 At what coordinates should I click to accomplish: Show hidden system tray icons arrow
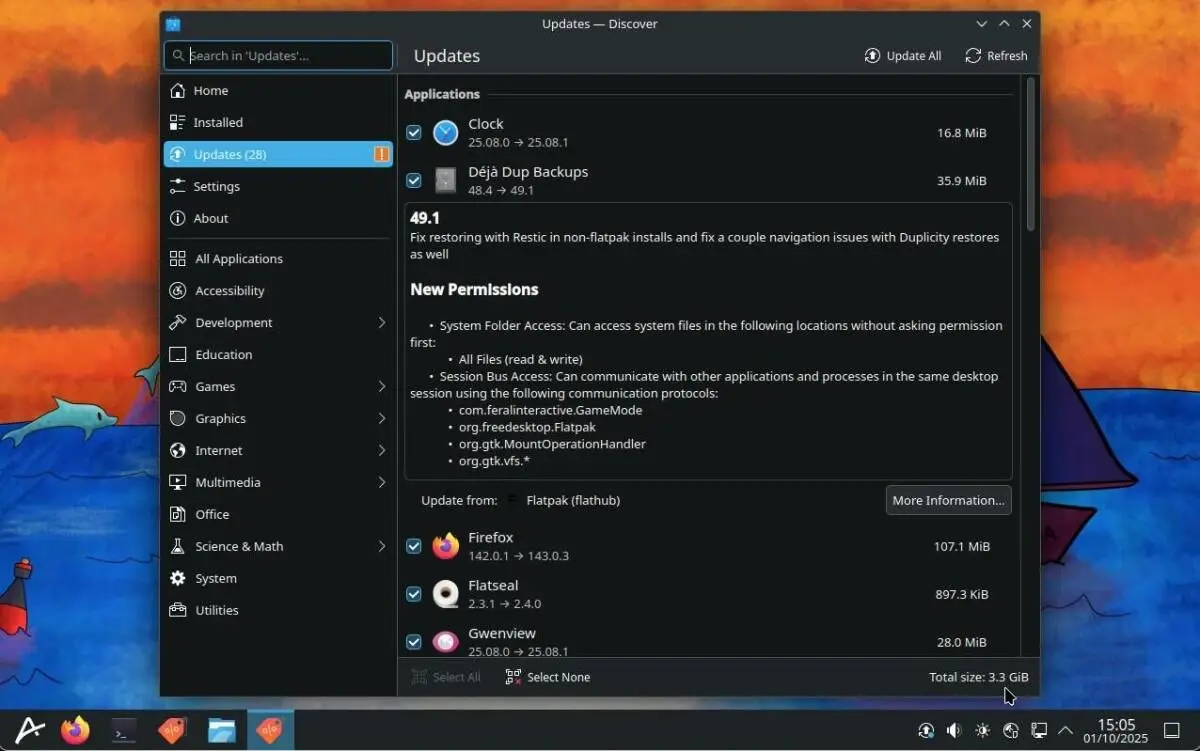click(x=1066, y=731)
